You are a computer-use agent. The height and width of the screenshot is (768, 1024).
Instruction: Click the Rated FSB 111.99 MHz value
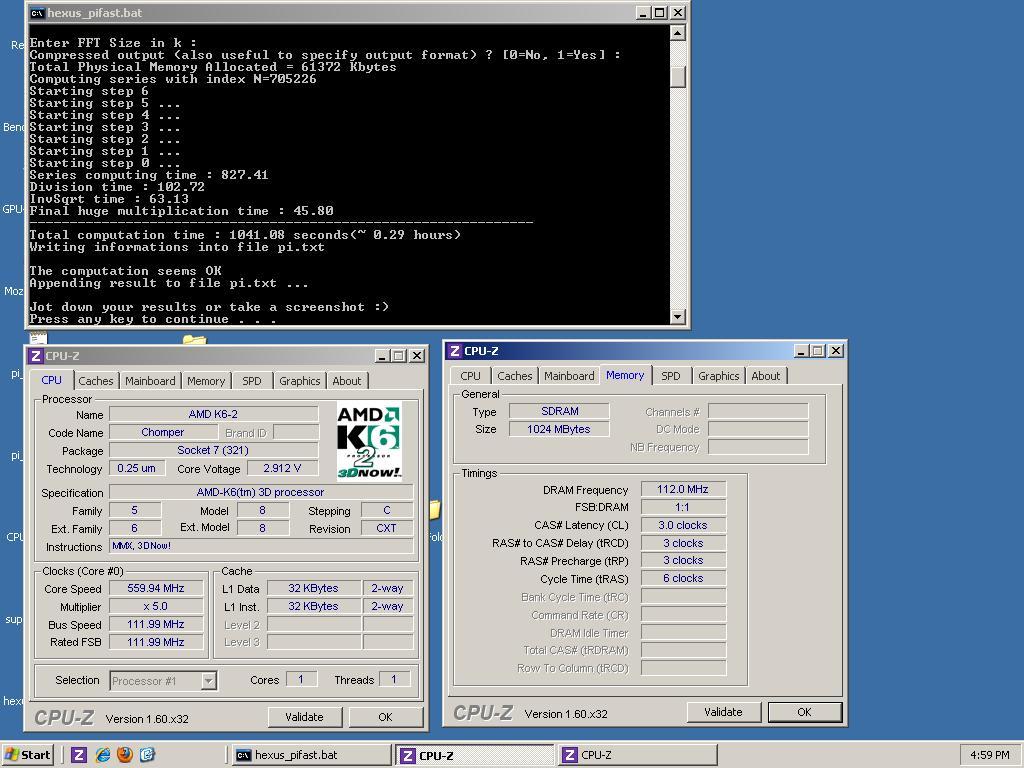click(x=155, y=642)
